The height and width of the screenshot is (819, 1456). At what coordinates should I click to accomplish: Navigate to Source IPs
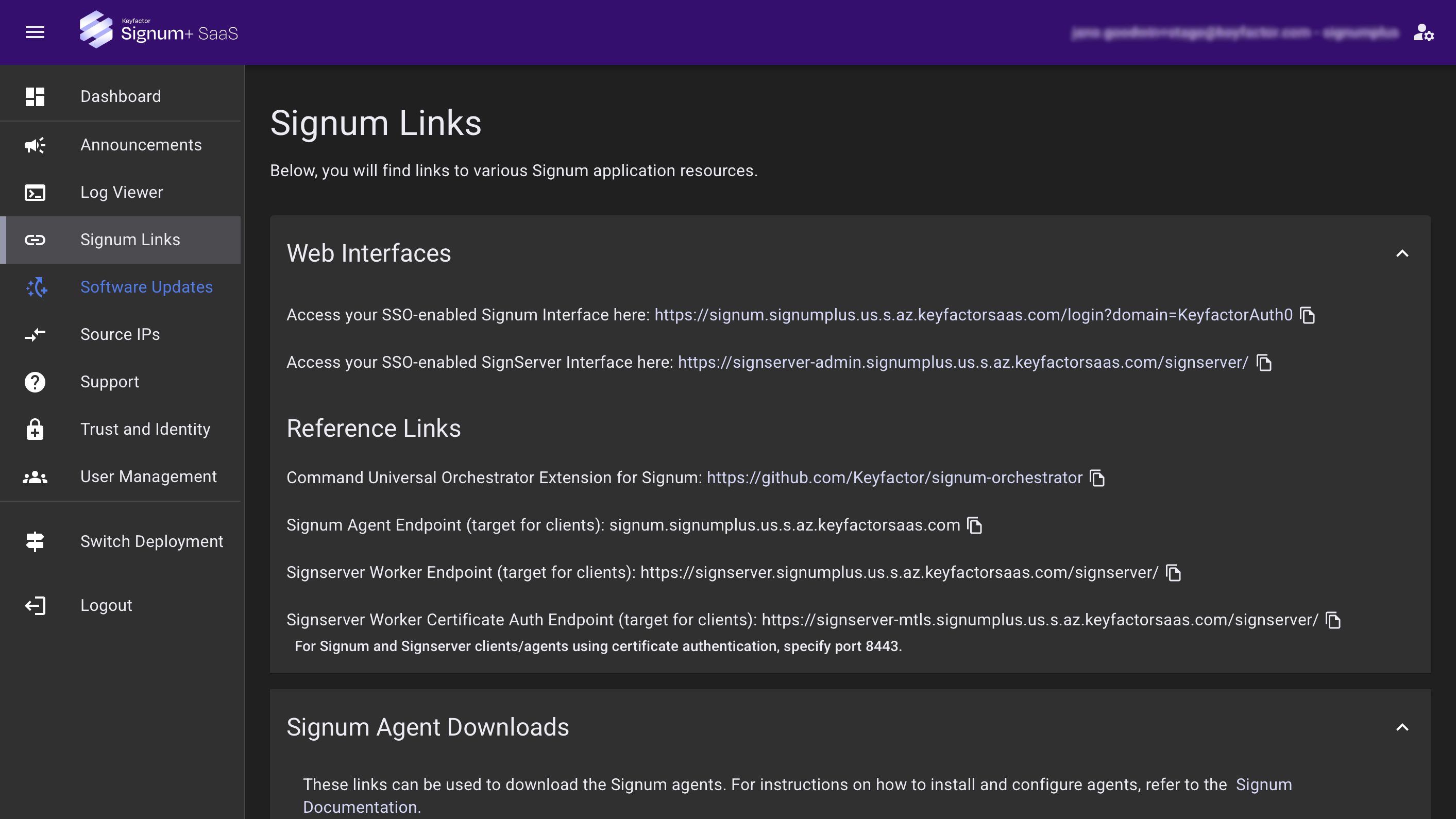(x=121, y=335)
